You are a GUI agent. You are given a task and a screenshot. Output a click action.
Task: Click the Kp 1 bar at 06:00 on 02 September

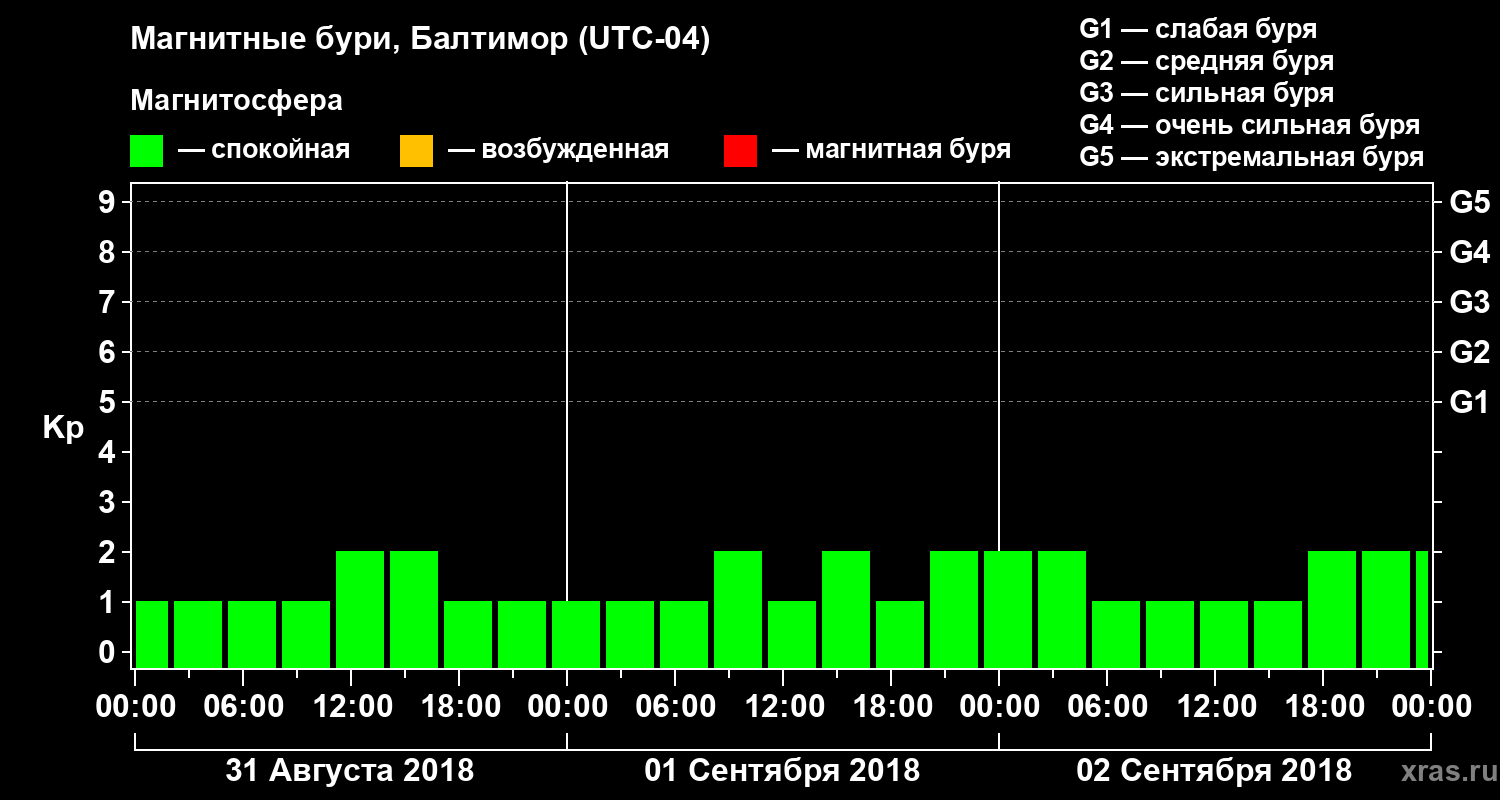1116,634
